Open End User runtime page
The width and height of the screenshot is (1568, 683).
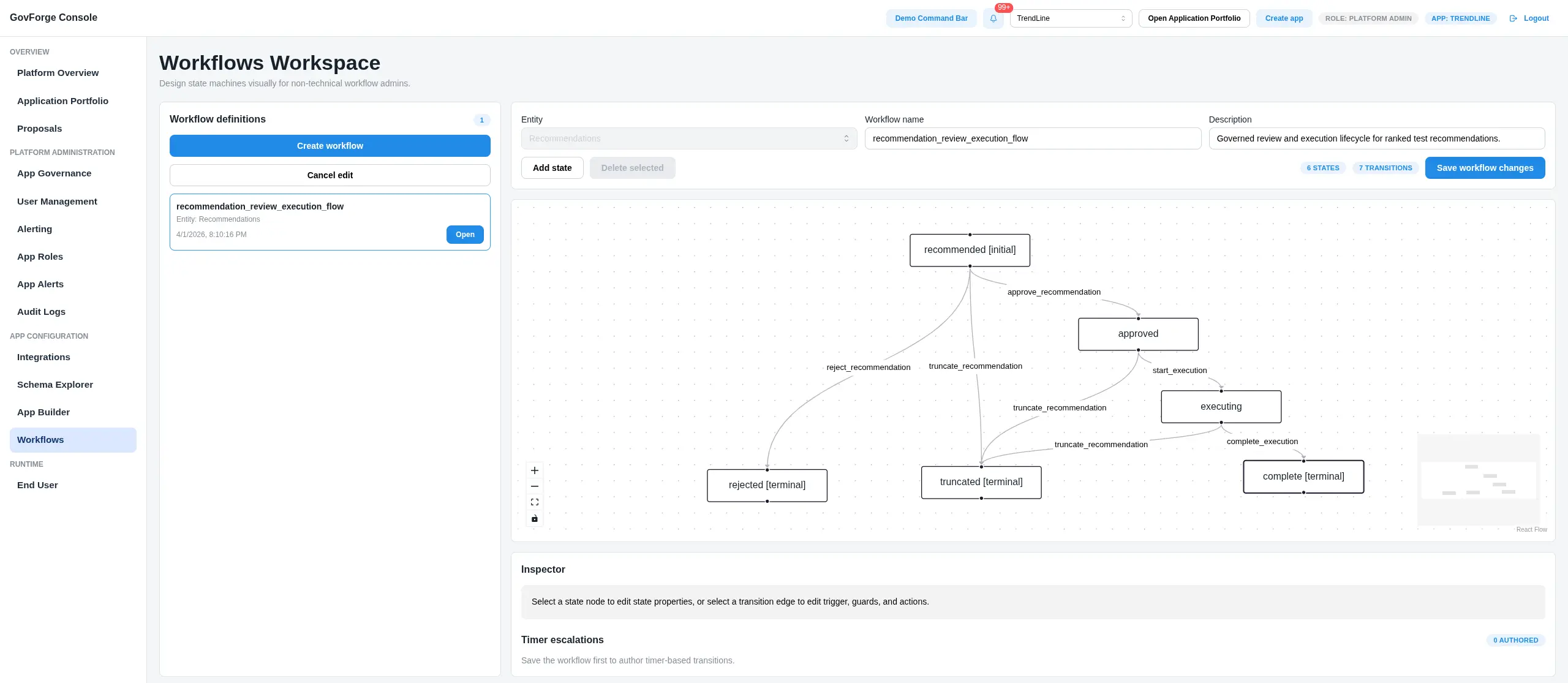(73, 485)
